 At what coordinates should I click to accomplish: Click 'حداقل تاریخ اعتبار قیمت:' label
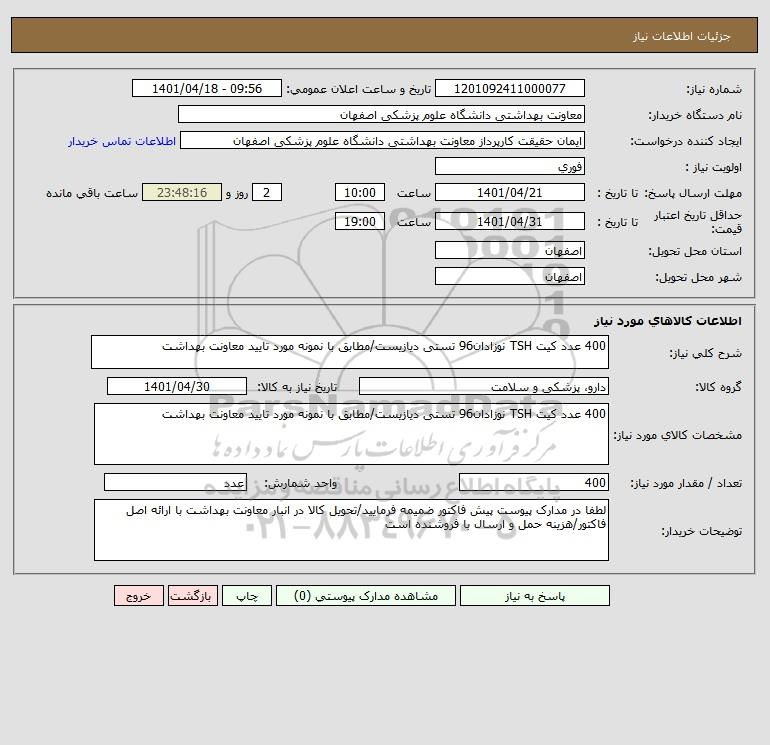pos(698,222)
